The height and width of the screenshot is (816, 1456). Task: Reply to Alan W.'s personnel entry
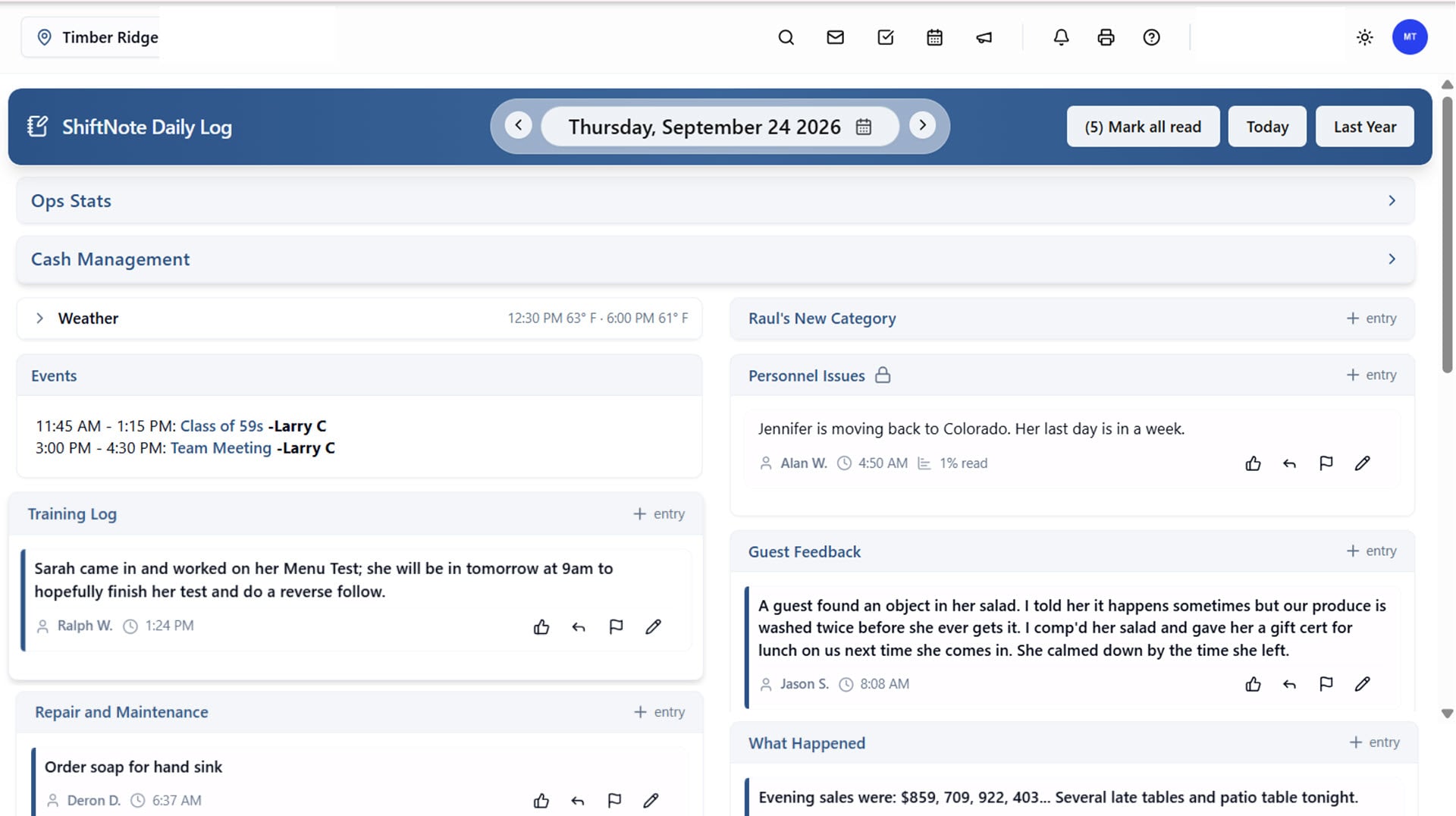(1289, 463)
